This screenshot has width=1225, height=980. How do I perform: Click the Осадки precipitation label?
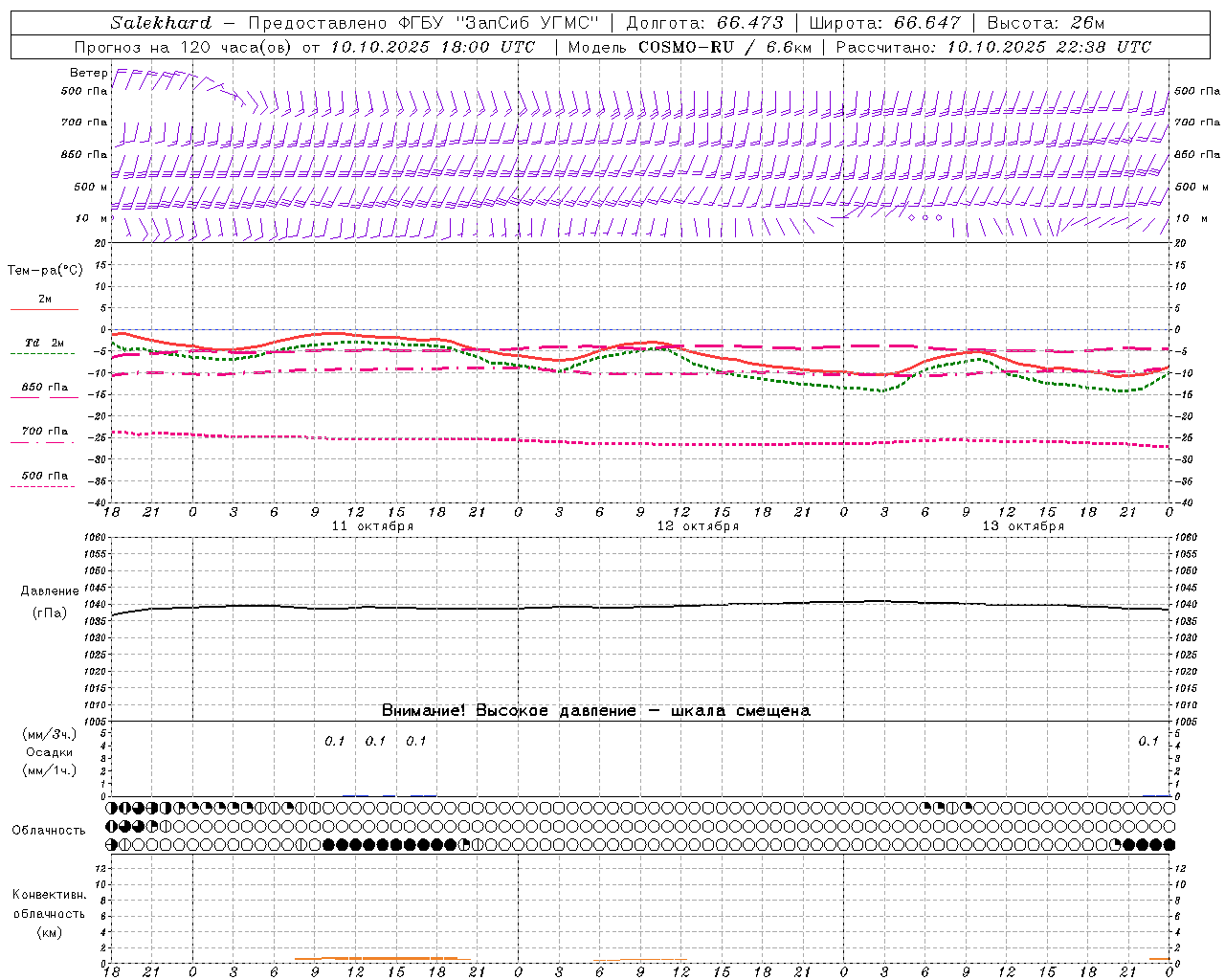click(50, 752)
